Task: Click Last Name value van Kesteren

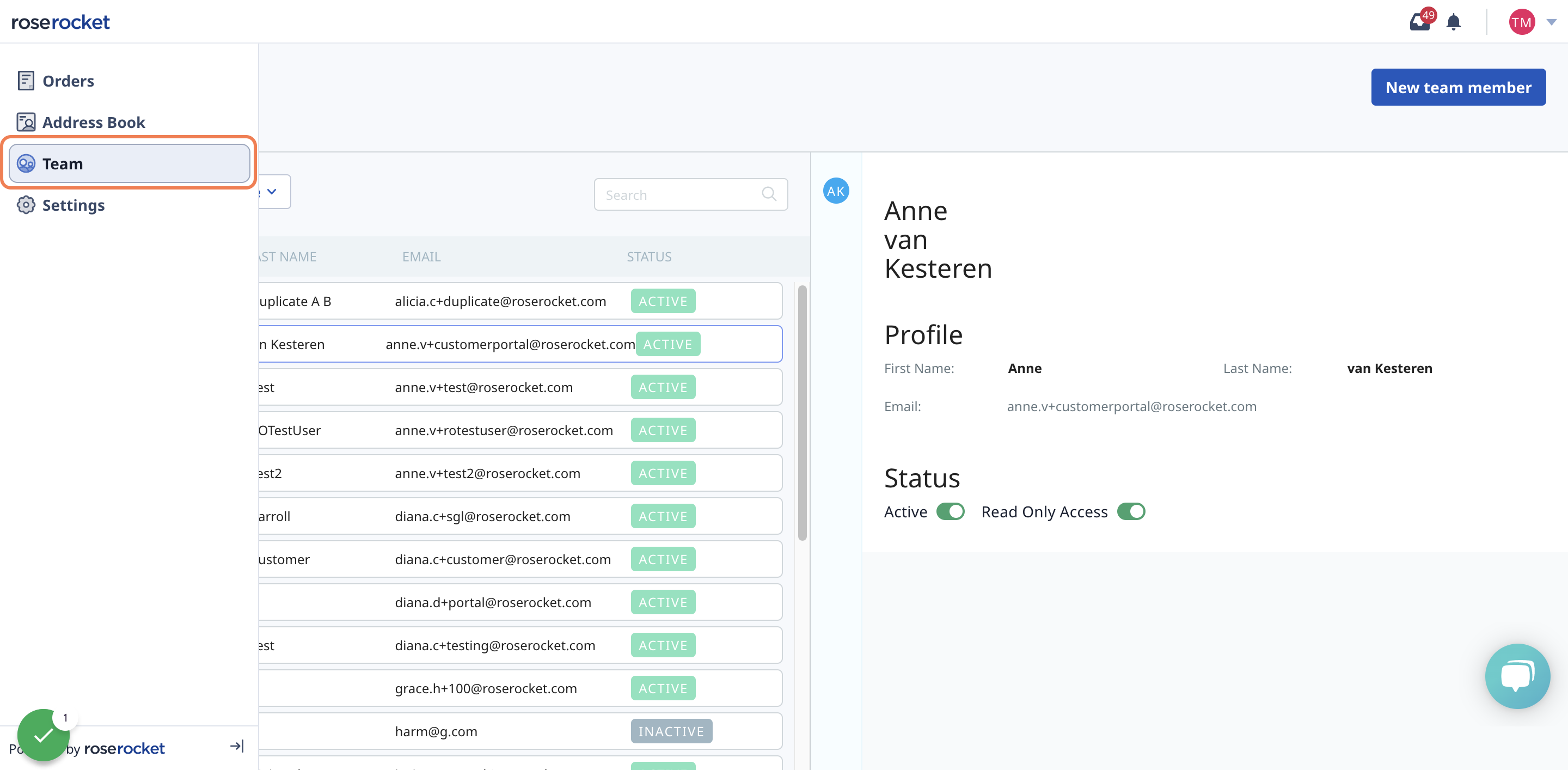Action: (x=1389, y=368)
